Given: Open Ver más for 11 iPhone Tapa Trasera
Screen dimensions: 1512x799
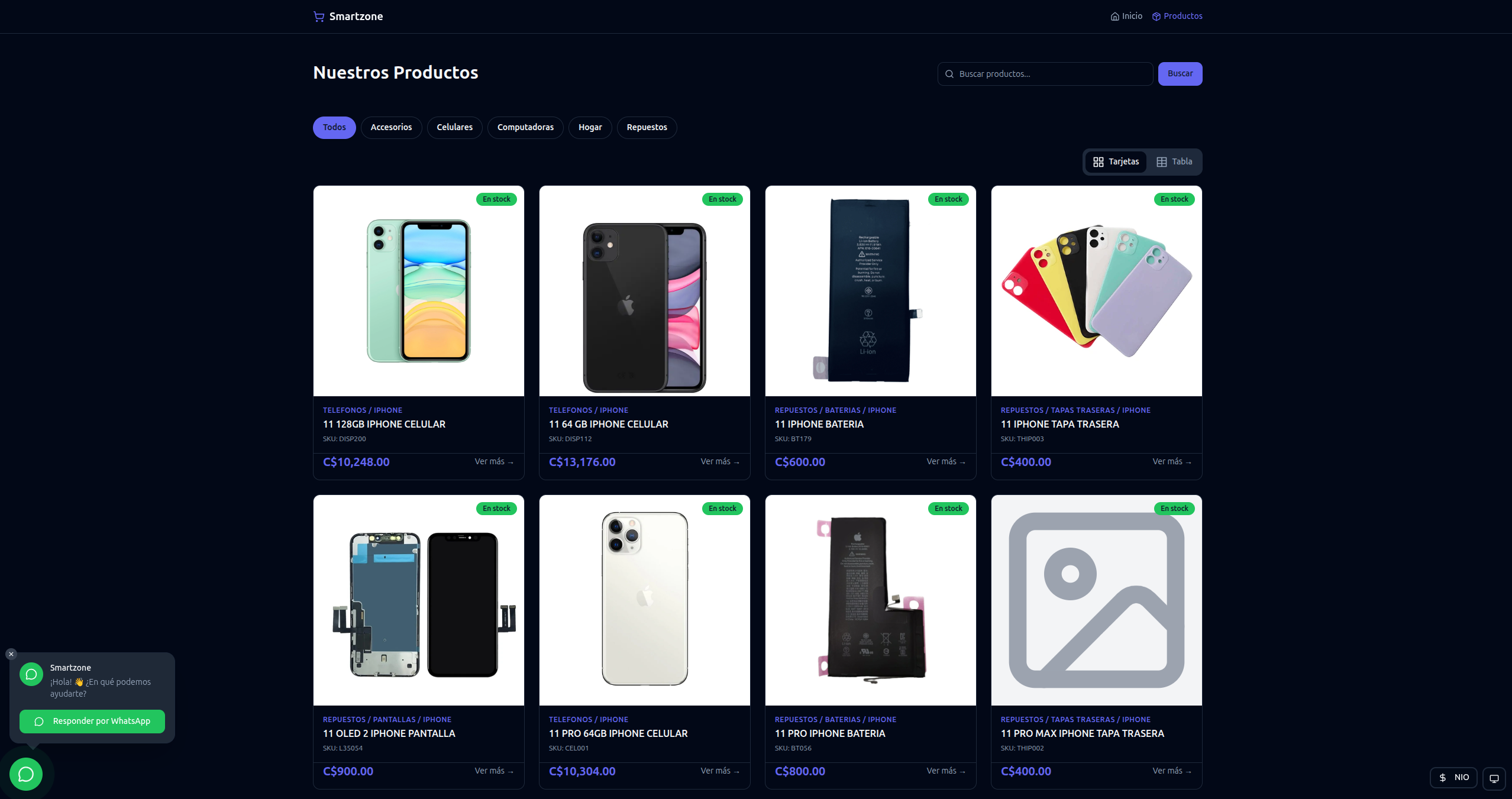Looking at the screenshot, I should (1172, 462).
